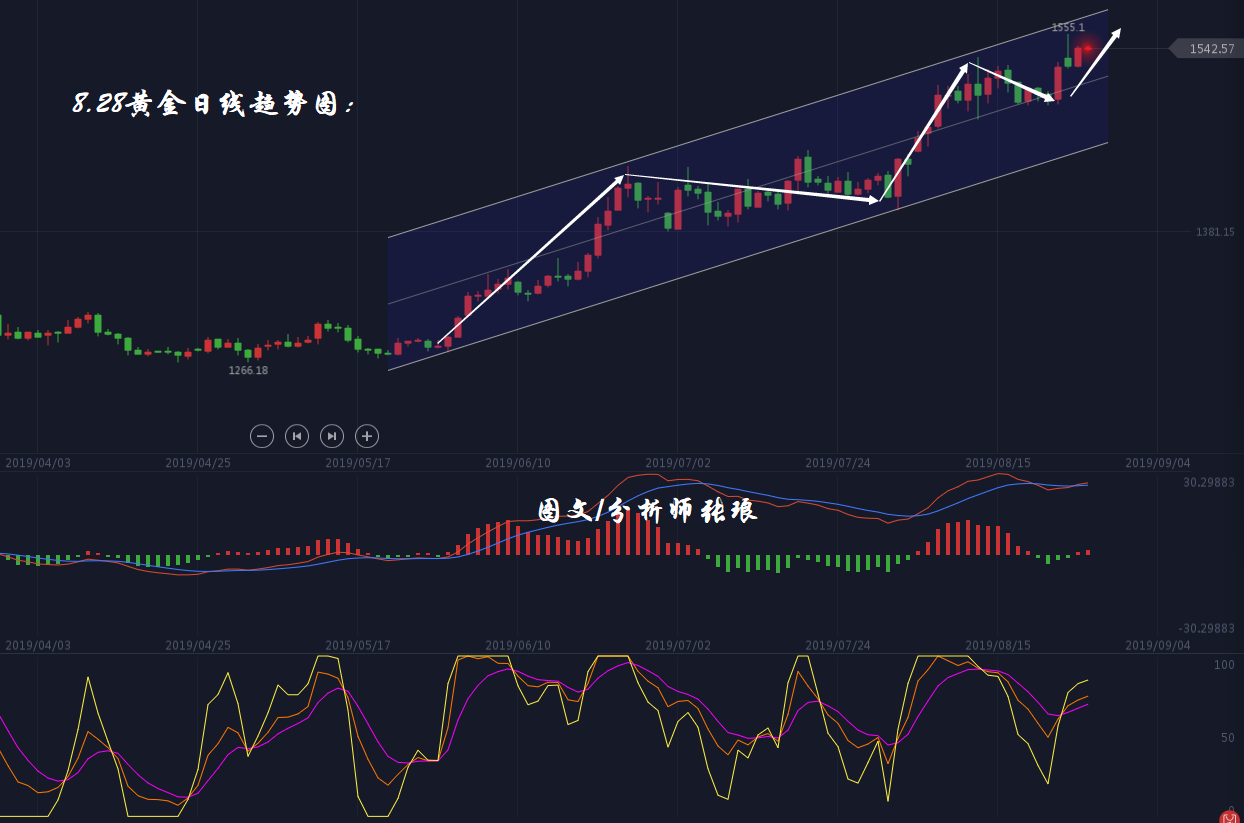1244x823 pixels.
Task: Click the glowing red current price dot
Action: (1088, 47)
